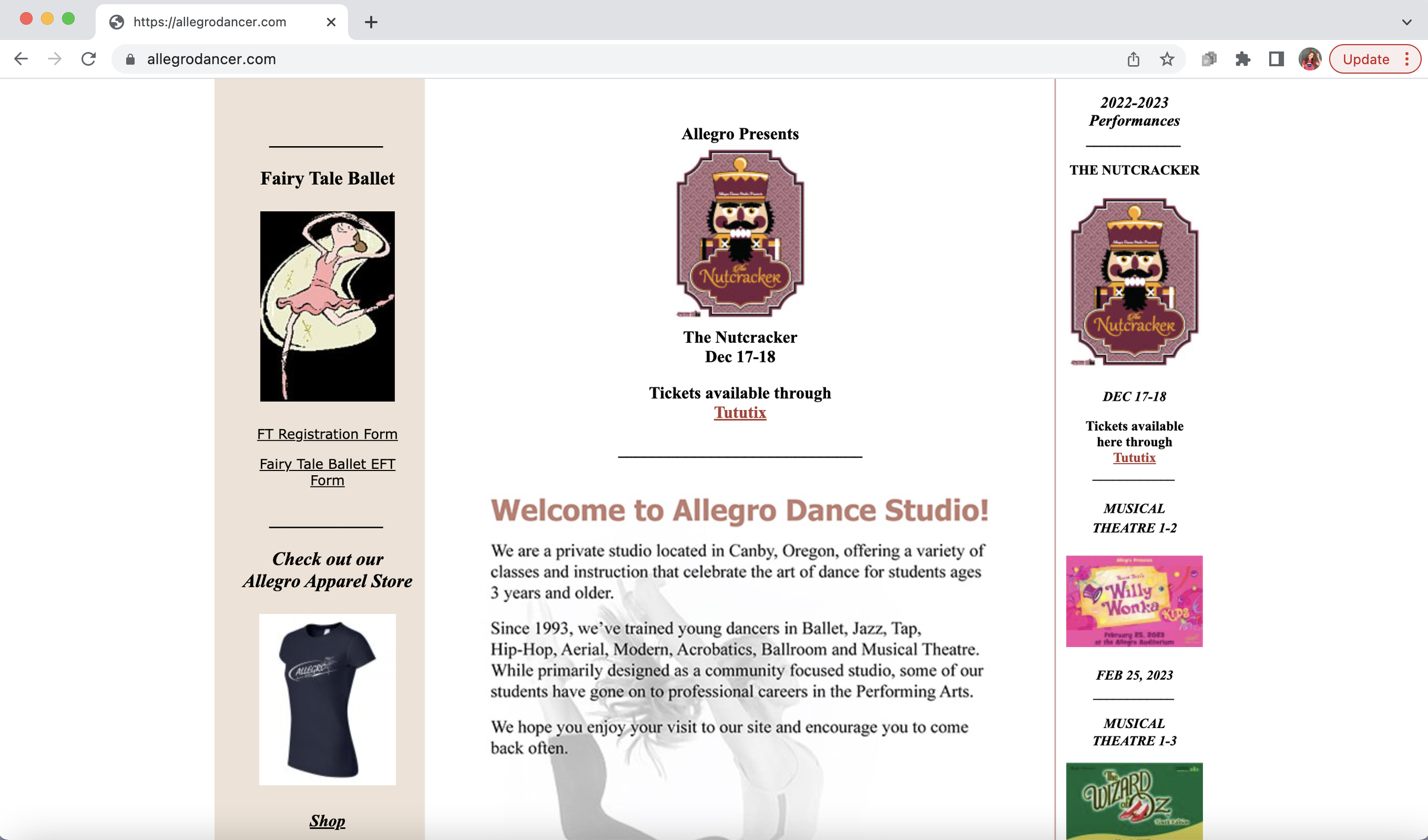Expand the tab search chevron

(1406, 22)
